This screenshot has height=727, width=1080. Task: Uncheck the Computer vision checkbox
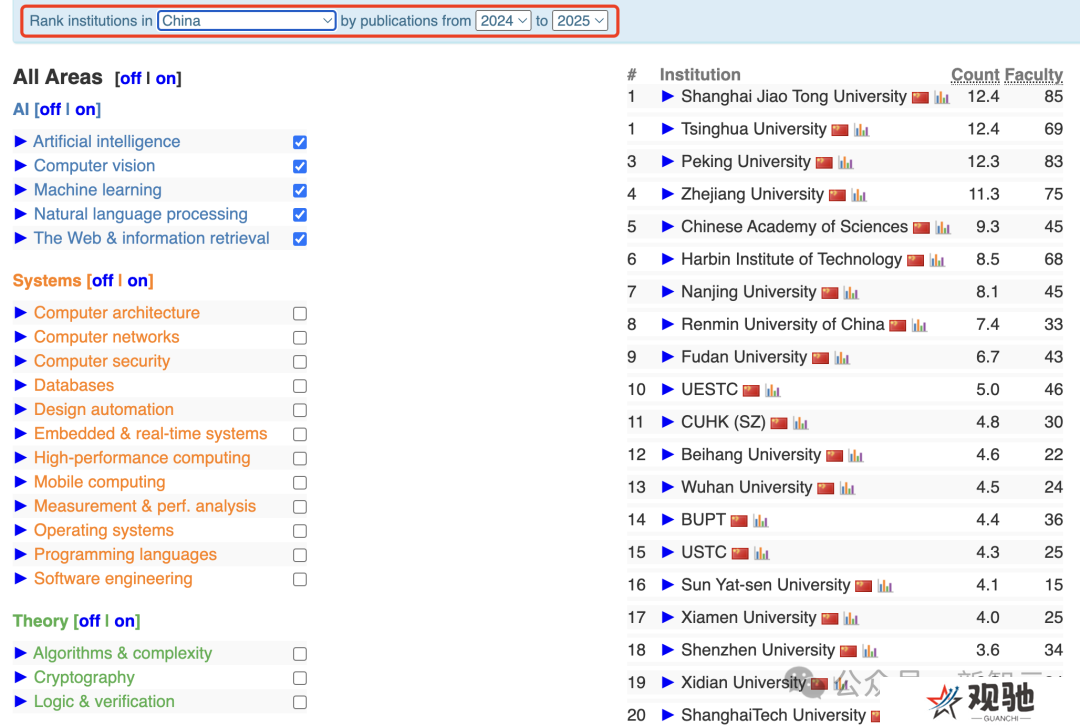[x=300, y=166]
